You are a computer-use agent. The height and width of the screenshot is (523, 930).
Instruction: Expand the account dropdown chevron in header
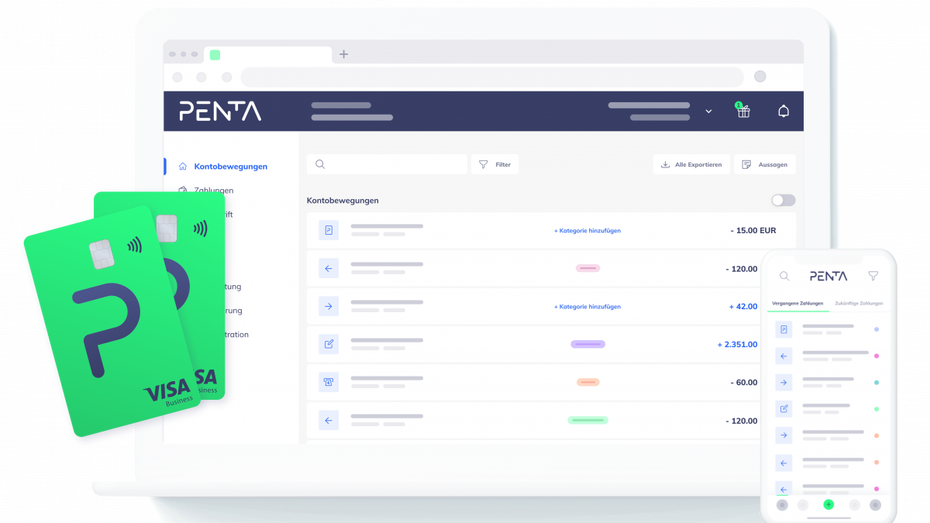point(708,111)
